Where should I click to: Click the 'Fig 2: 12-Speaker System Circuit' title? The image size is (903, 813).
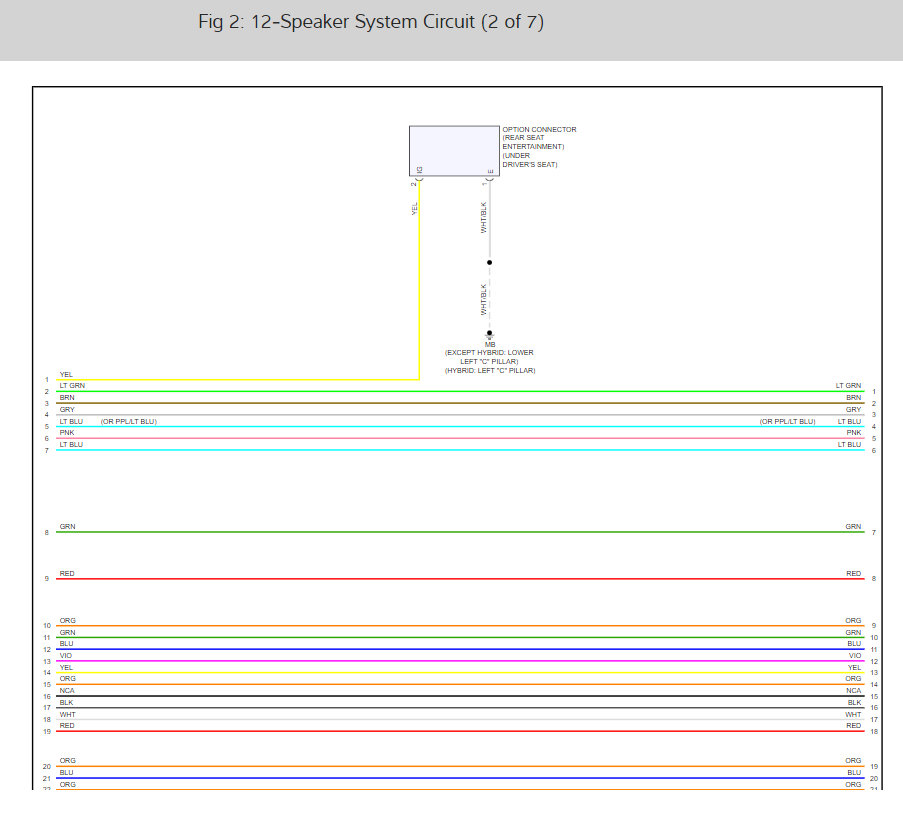coord(371,22)
